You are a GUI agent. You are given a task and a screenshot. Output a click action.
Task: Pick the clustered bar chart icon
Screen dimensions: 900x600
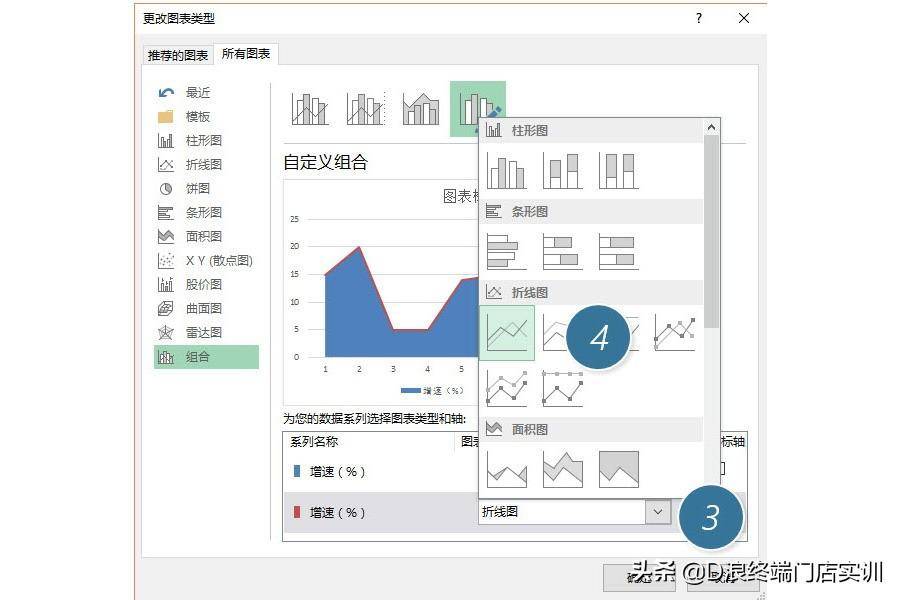pyautogui.click(x=506, y=251)
